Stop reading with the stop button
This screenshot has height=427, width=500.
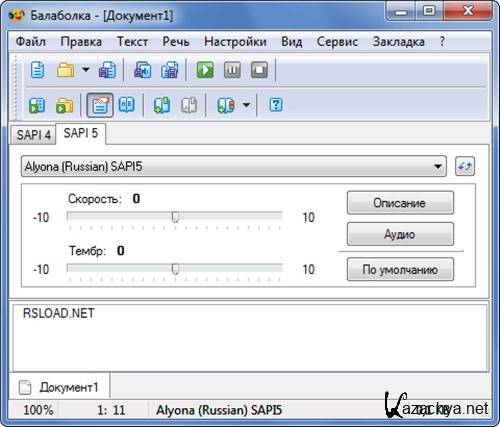click(259, 70)
